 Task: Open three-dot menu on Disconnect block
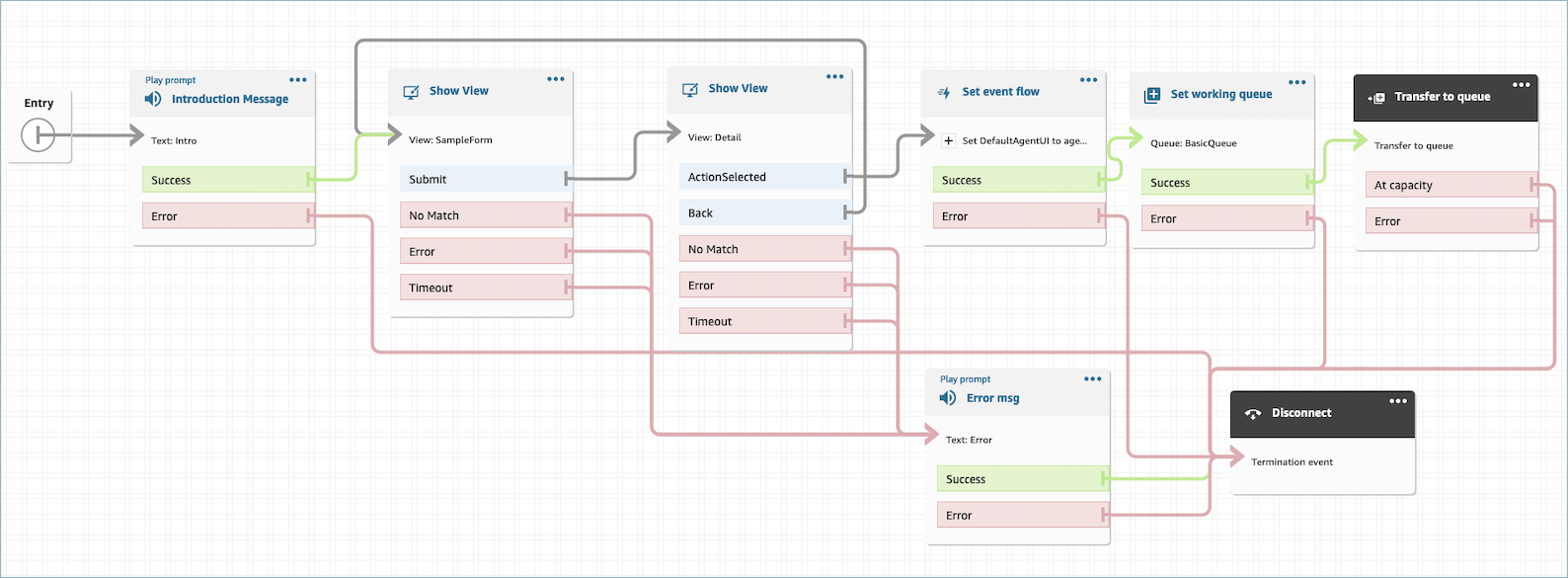[1398, 401]
